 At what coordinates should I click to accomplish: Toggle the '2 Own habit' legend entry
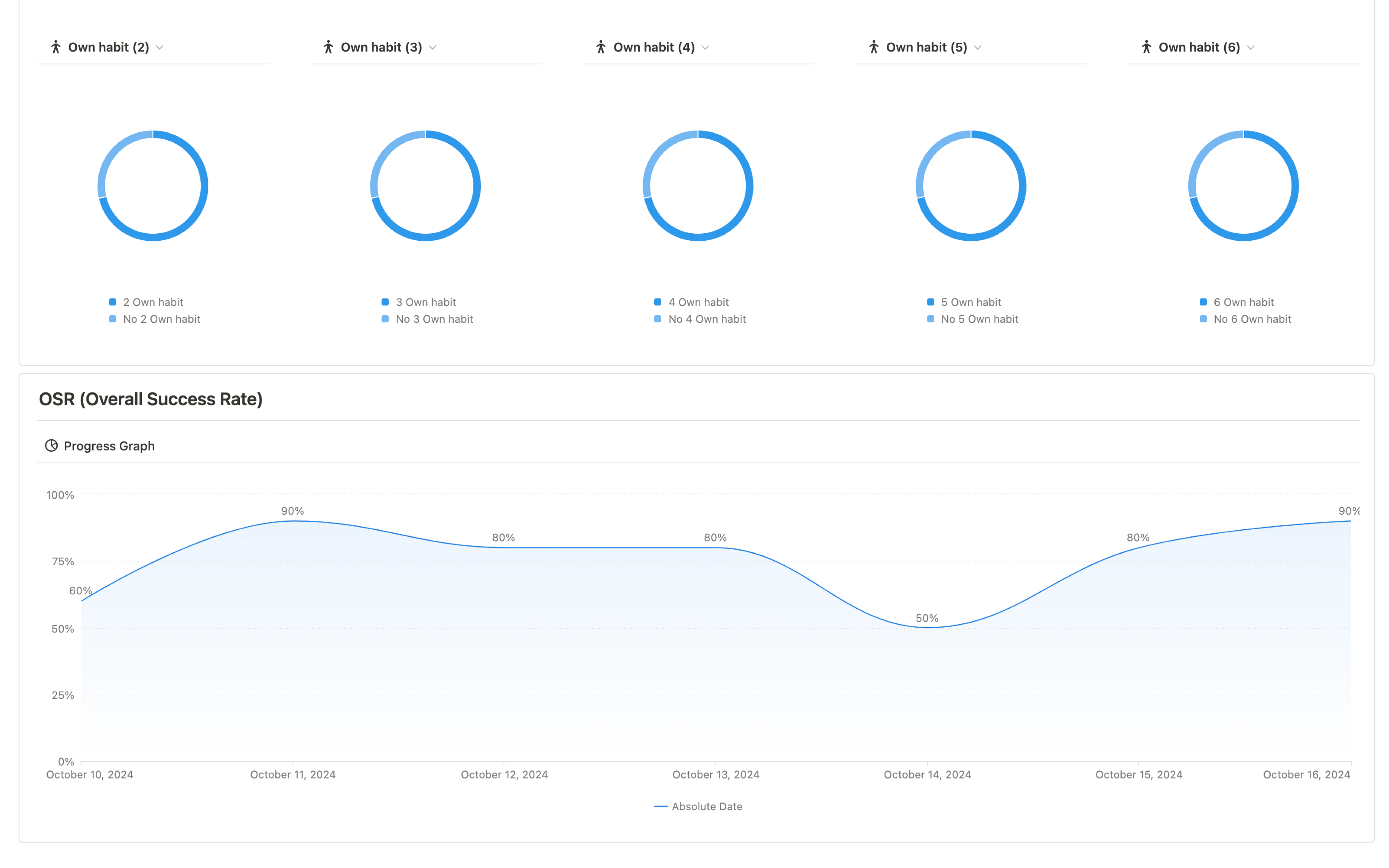(153, 302)
